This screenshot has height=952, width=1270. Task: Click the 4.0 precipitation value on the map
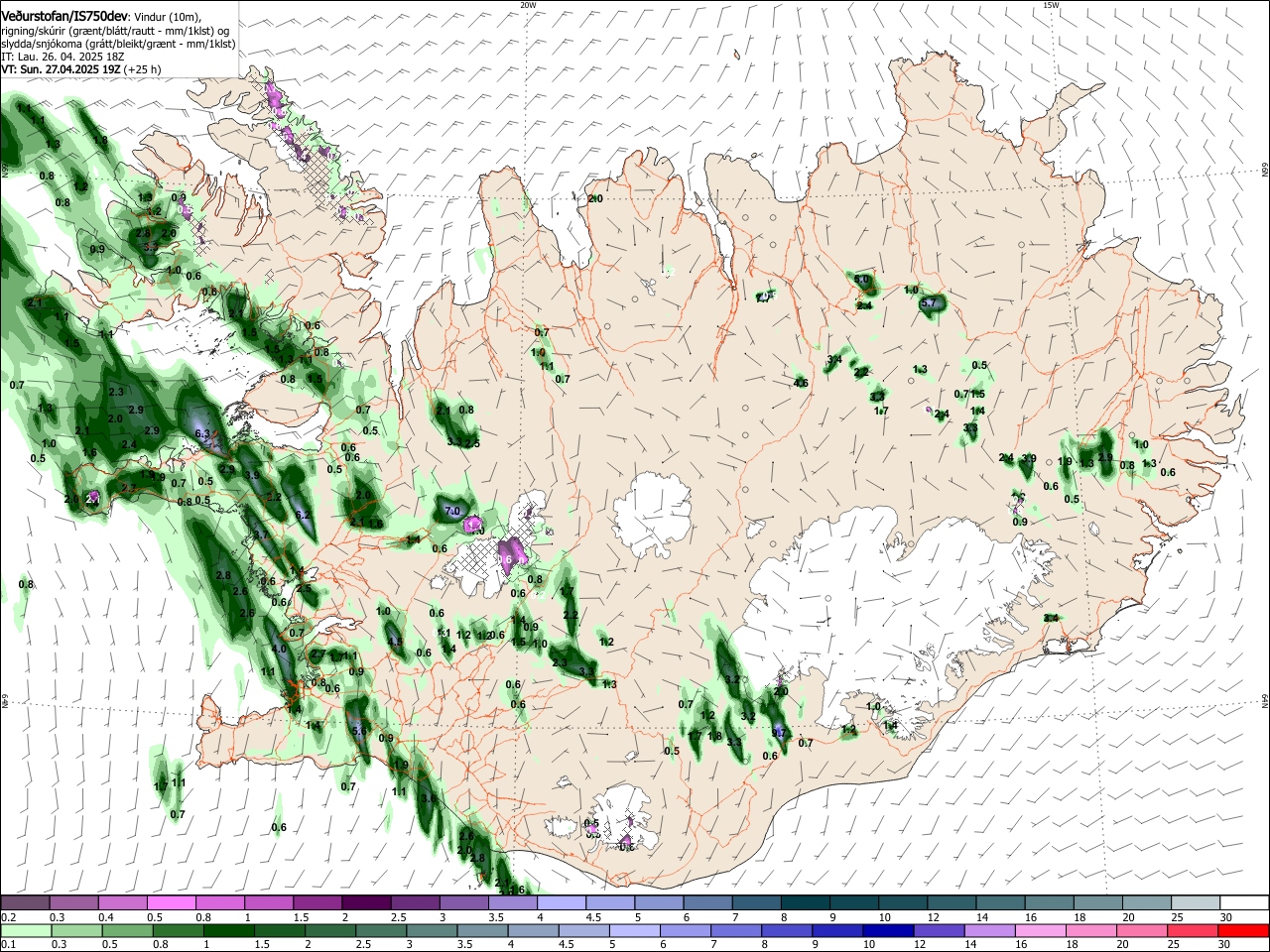[x=279, y=650]
